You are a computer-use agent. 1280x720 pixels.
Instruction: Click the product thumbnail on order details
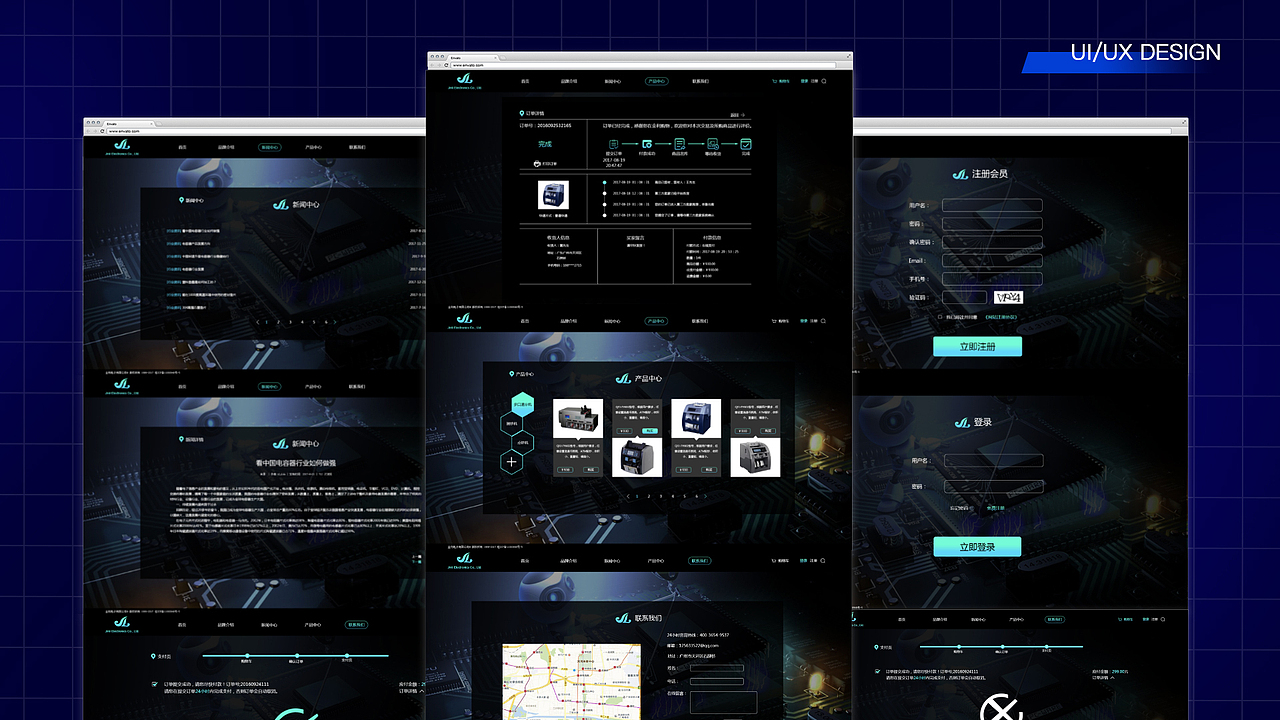tap(553, 195)
